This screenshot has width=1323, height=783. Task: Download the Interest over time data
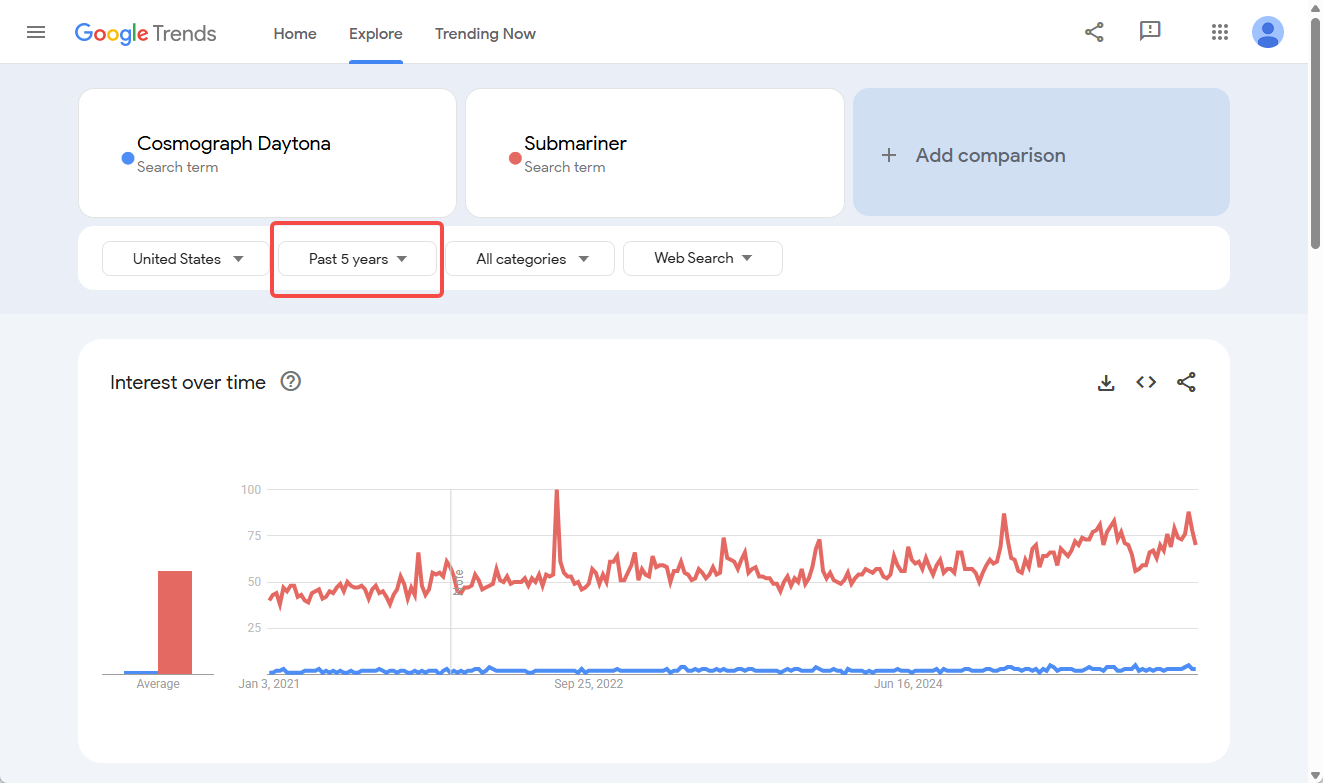1106,382
